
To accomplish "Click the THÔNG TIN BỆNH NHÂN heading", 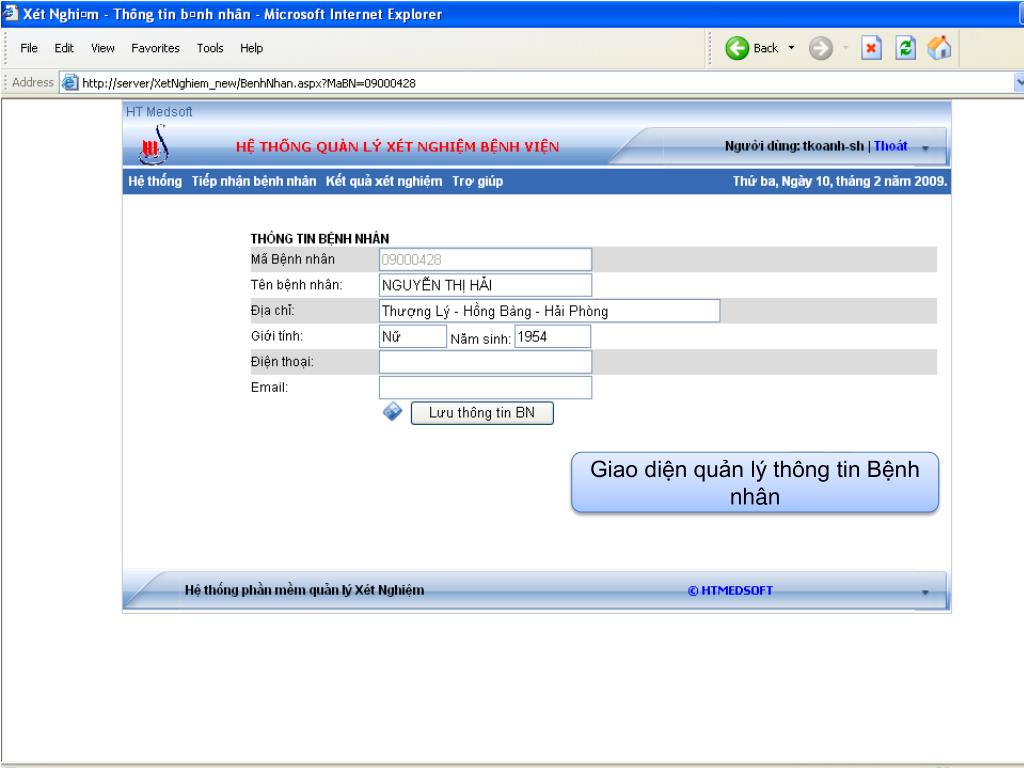I will pyautogui.click(x=320, y=238).
